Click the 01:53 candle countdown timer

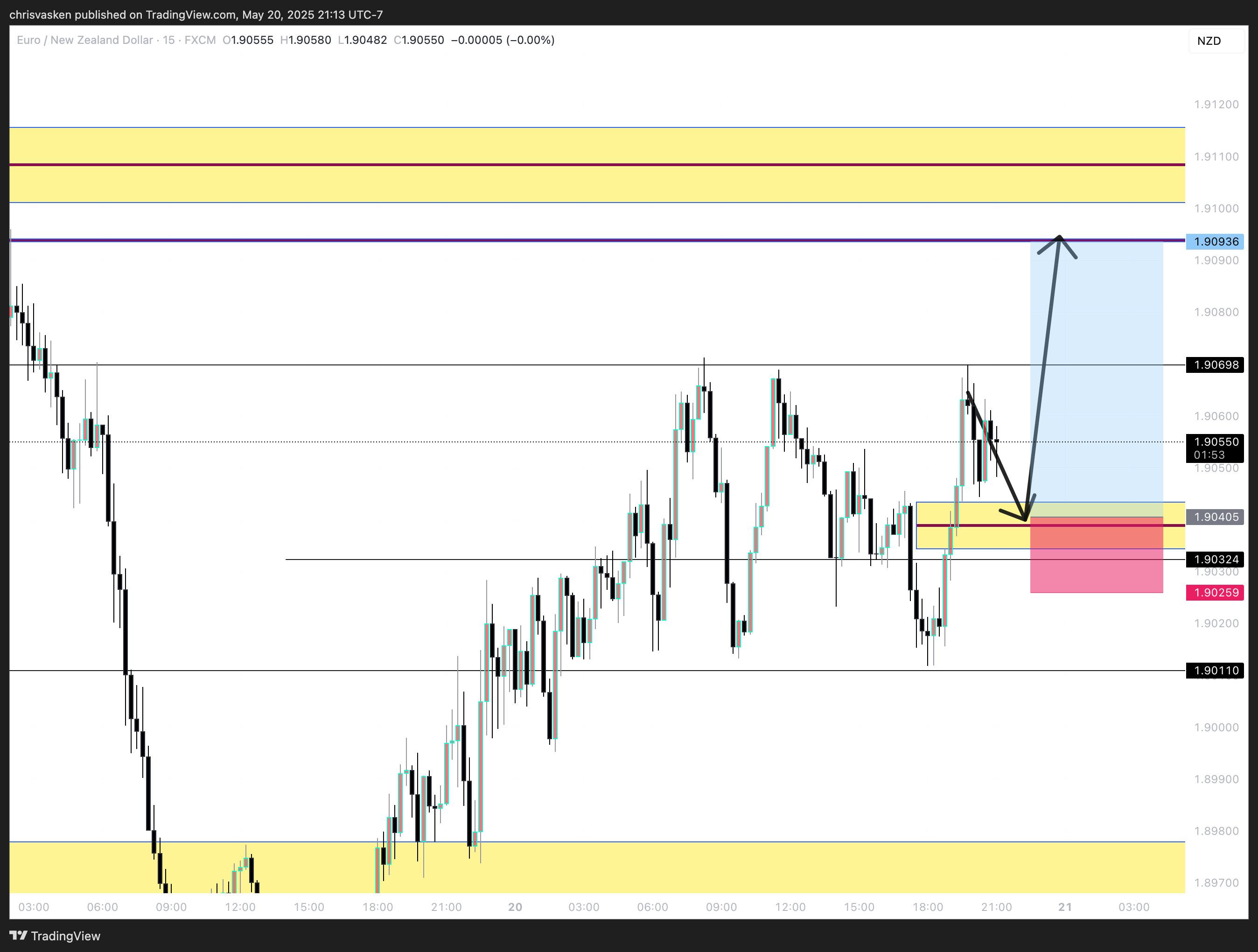click(1209, 455)
